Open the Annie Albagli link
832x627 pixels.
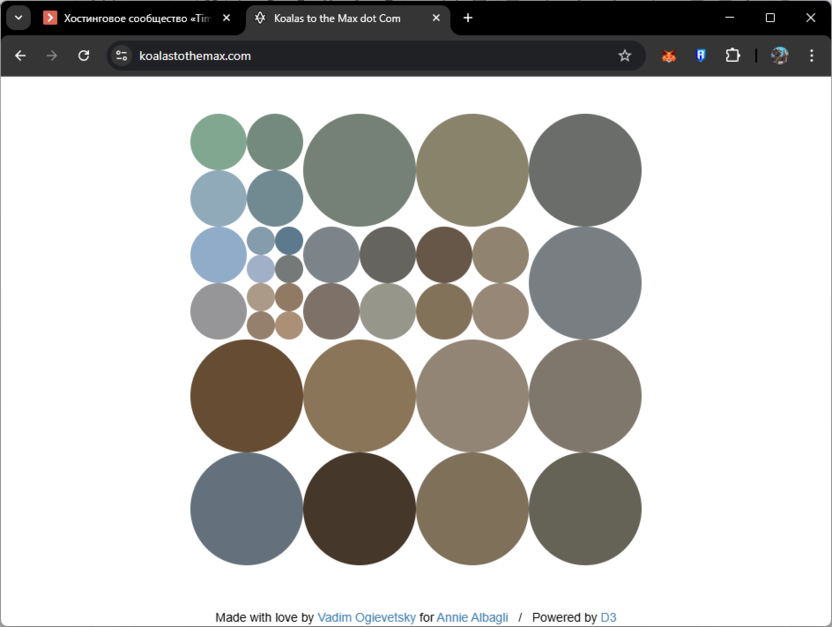(472, 617)
